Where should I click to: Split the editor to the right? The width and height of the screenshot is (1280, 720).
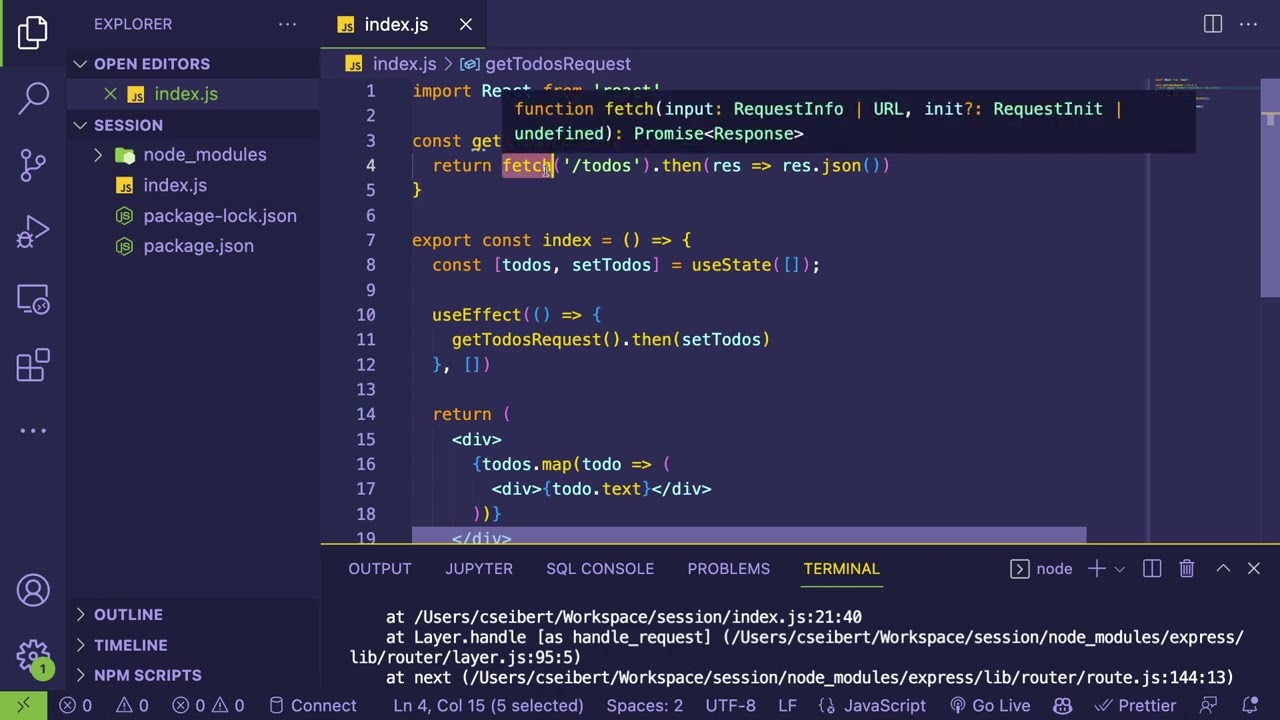point(1213,24)
